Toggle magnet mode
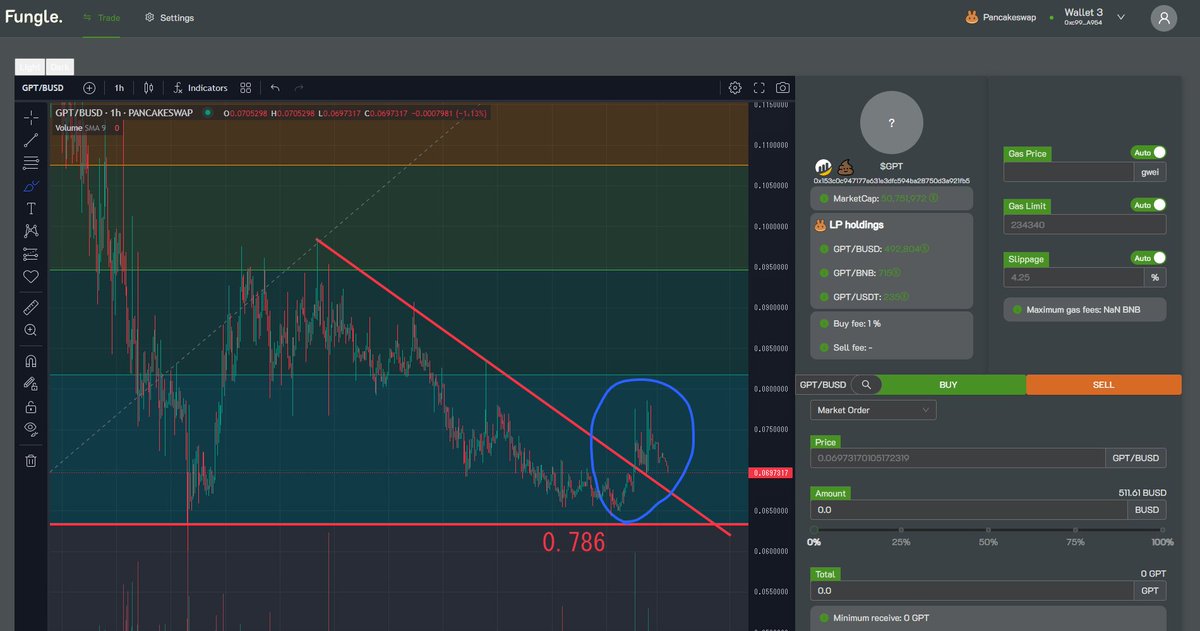1200x631 pixels. (31, 361)
